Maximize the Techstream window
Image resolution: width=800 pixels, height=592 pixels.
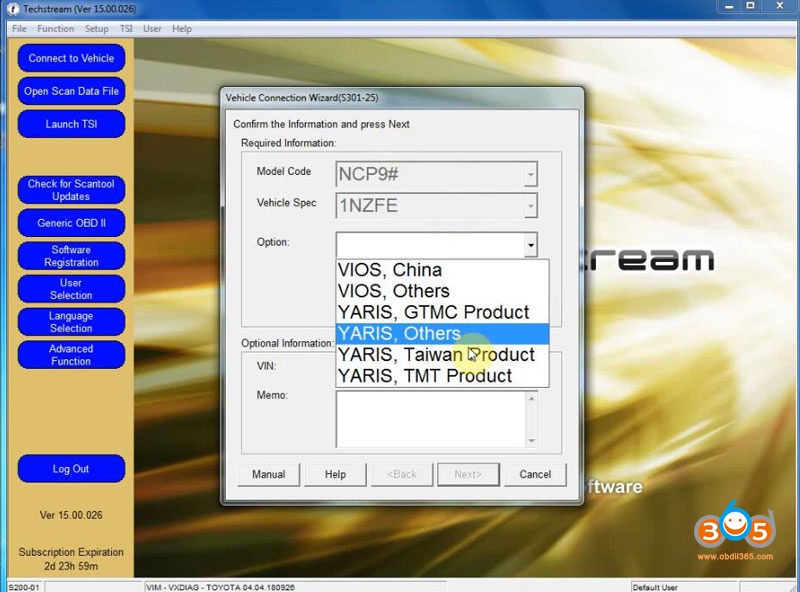pos(751,6)
